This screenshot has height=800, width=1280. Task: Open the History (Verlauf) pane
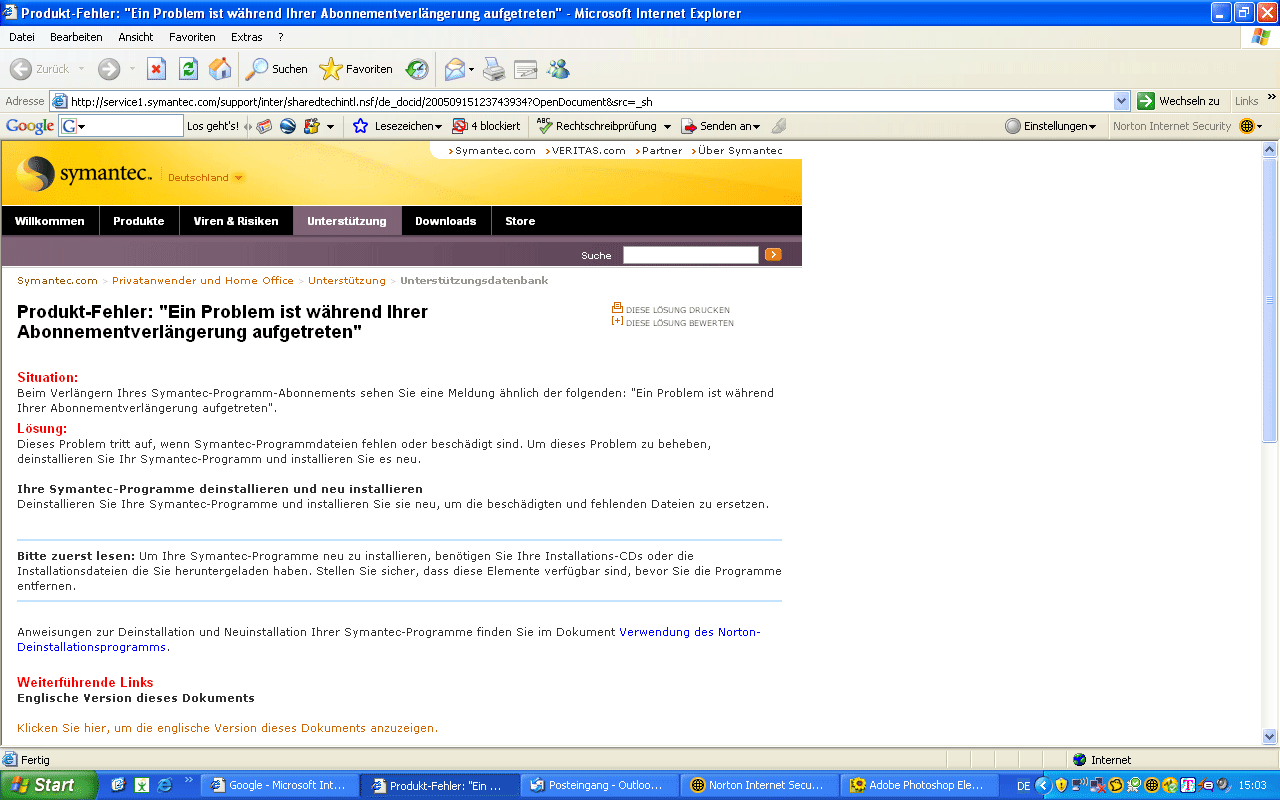point(416,69)
